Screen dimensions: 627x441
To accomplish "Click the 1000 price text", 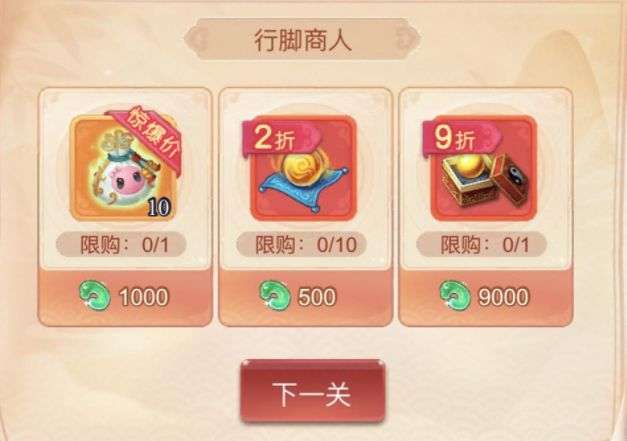I will (144, 297).
